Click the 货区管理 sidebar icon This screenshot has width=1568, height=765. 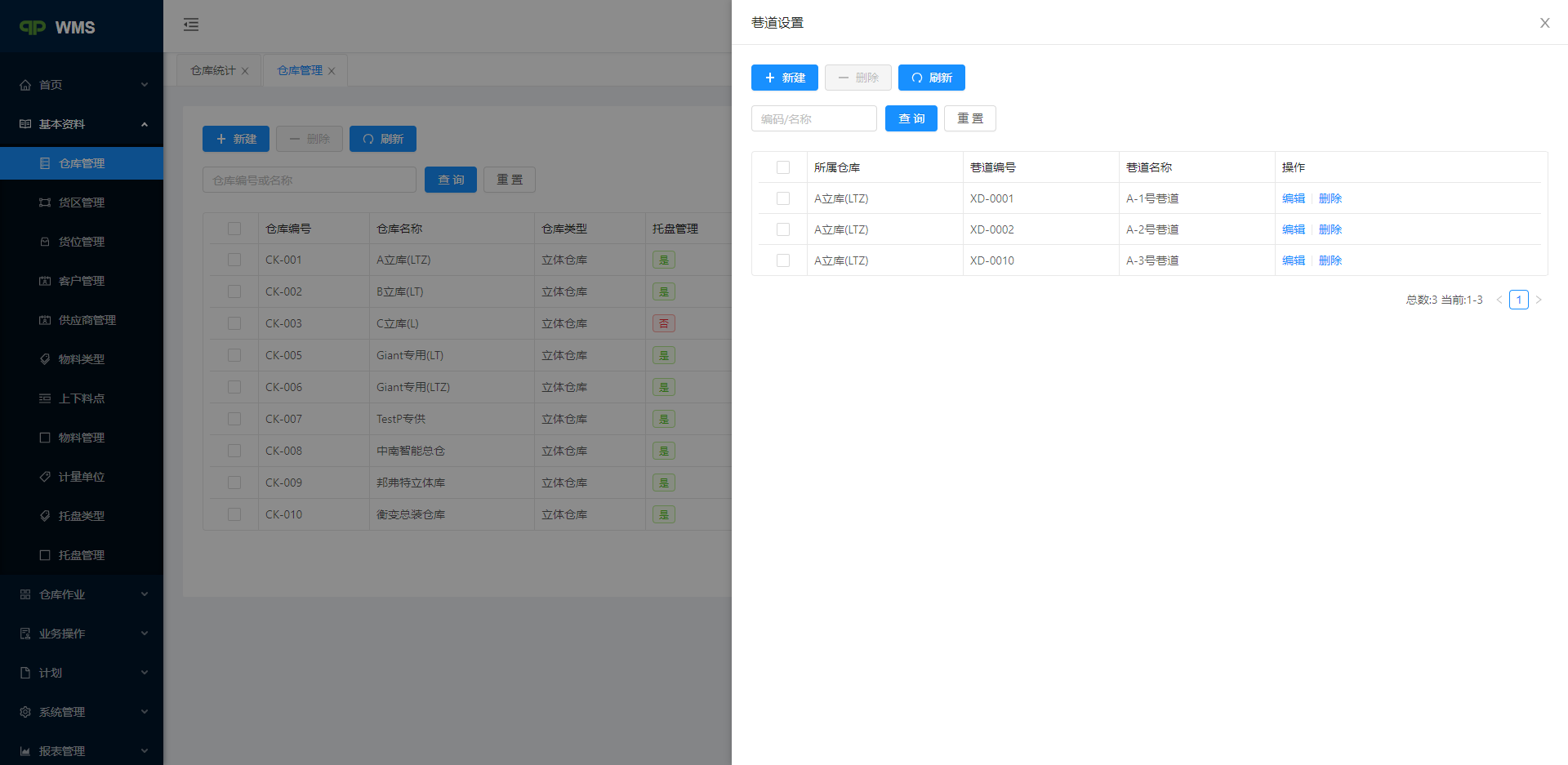tap(45, 202)
